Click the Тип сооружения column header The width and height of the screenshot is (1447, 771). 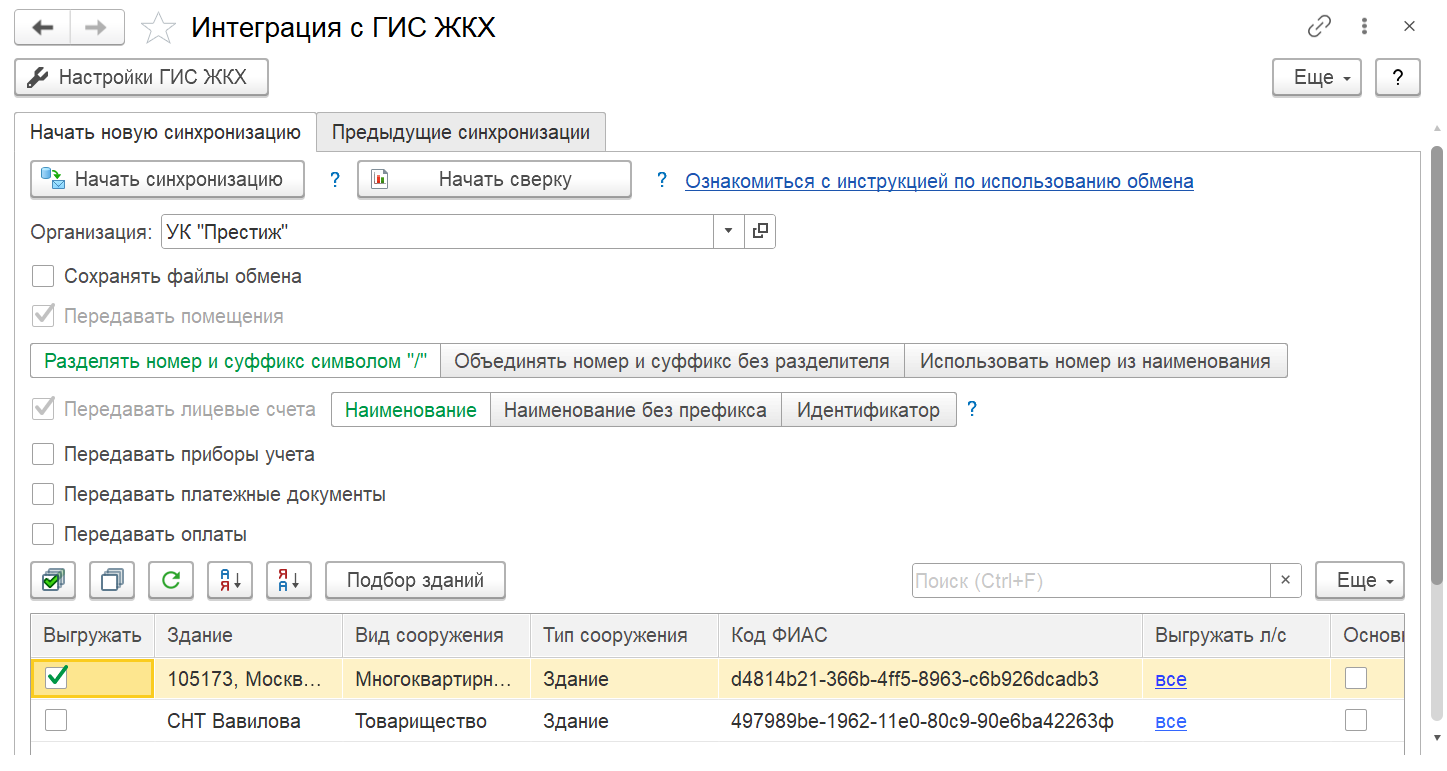[x=624, y=636]
